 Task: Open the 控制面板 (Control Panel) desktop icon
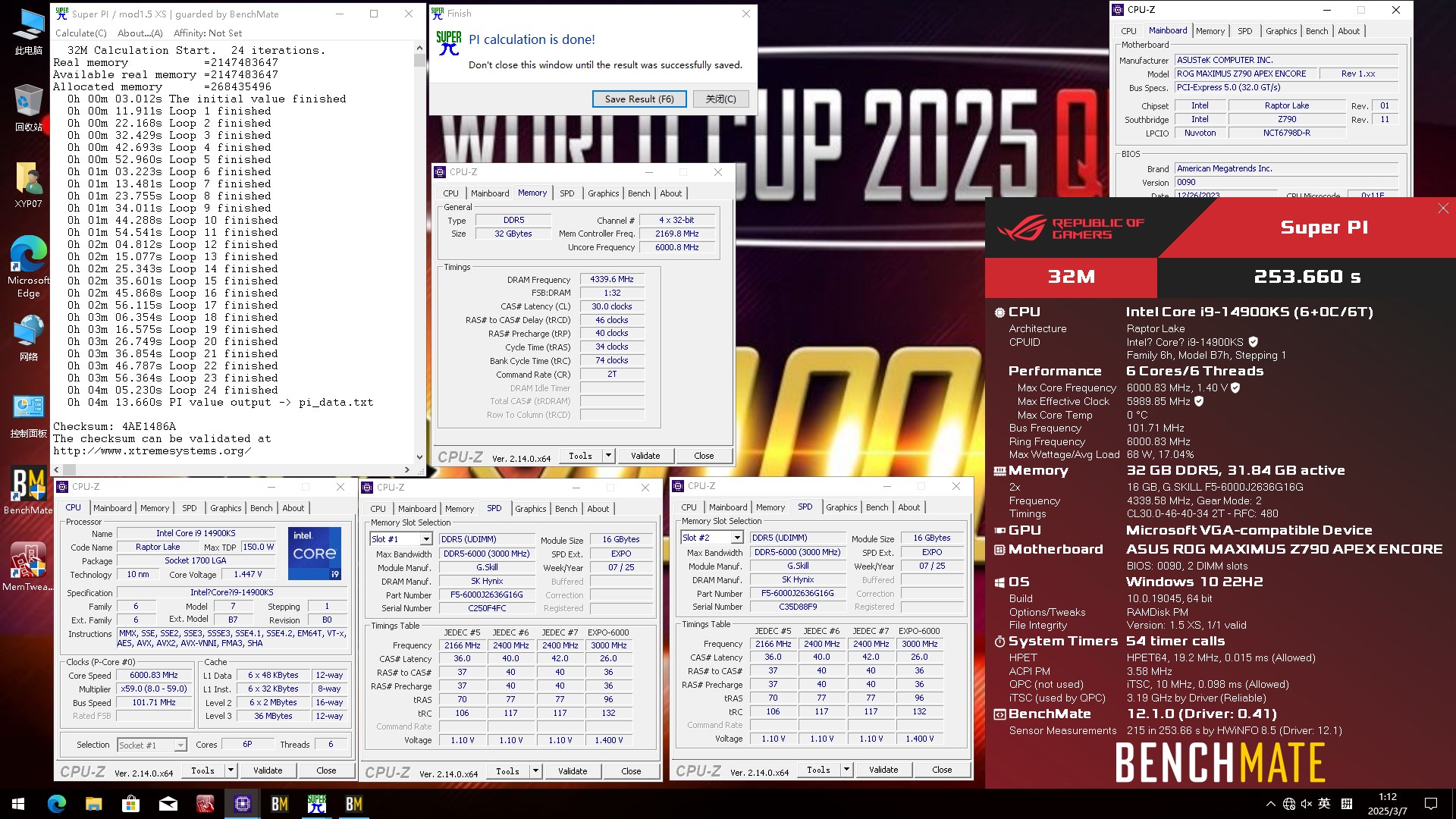28,416
